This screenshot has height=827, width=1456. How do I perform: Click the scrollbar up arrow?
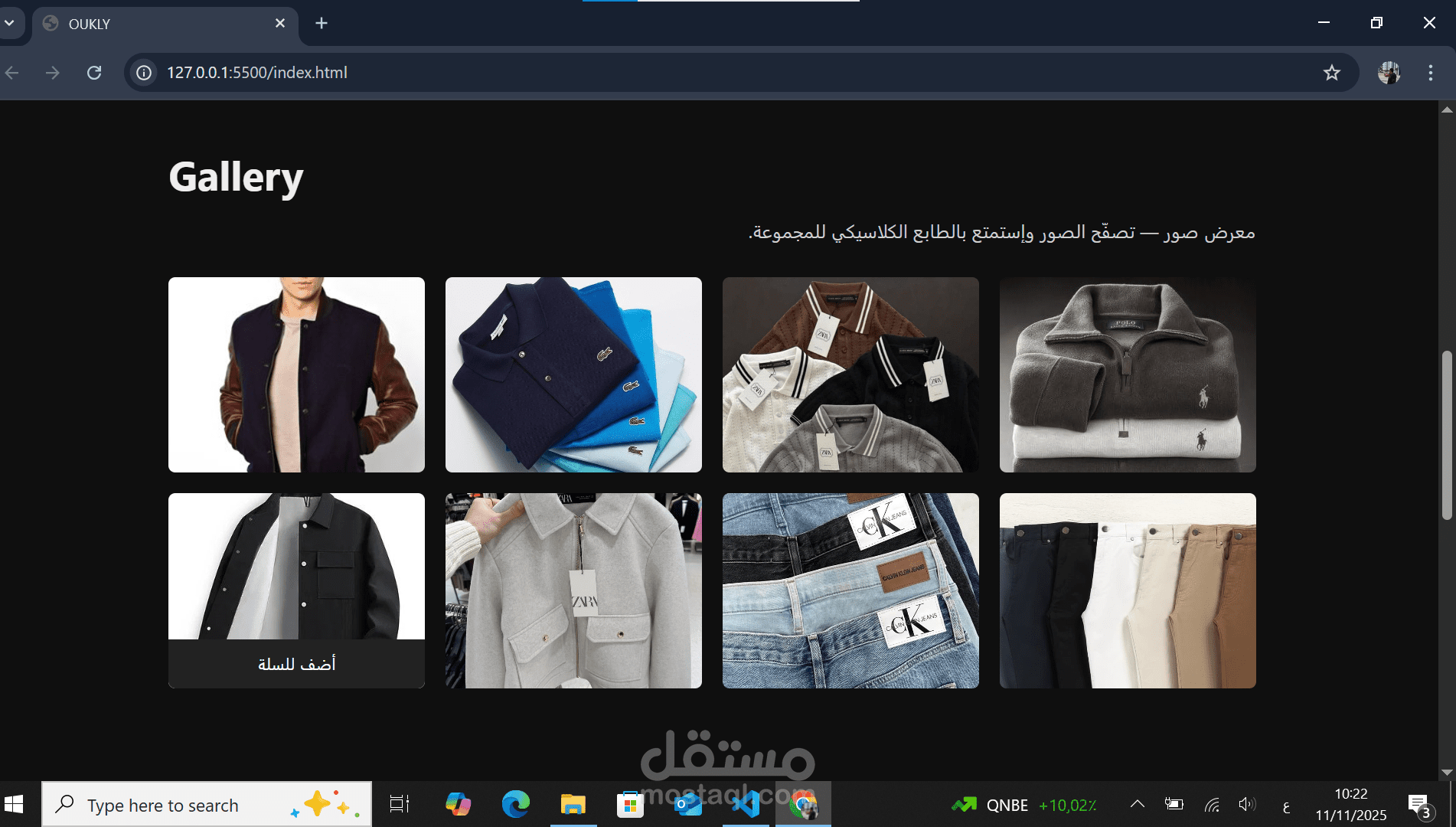pos(1447,110)
